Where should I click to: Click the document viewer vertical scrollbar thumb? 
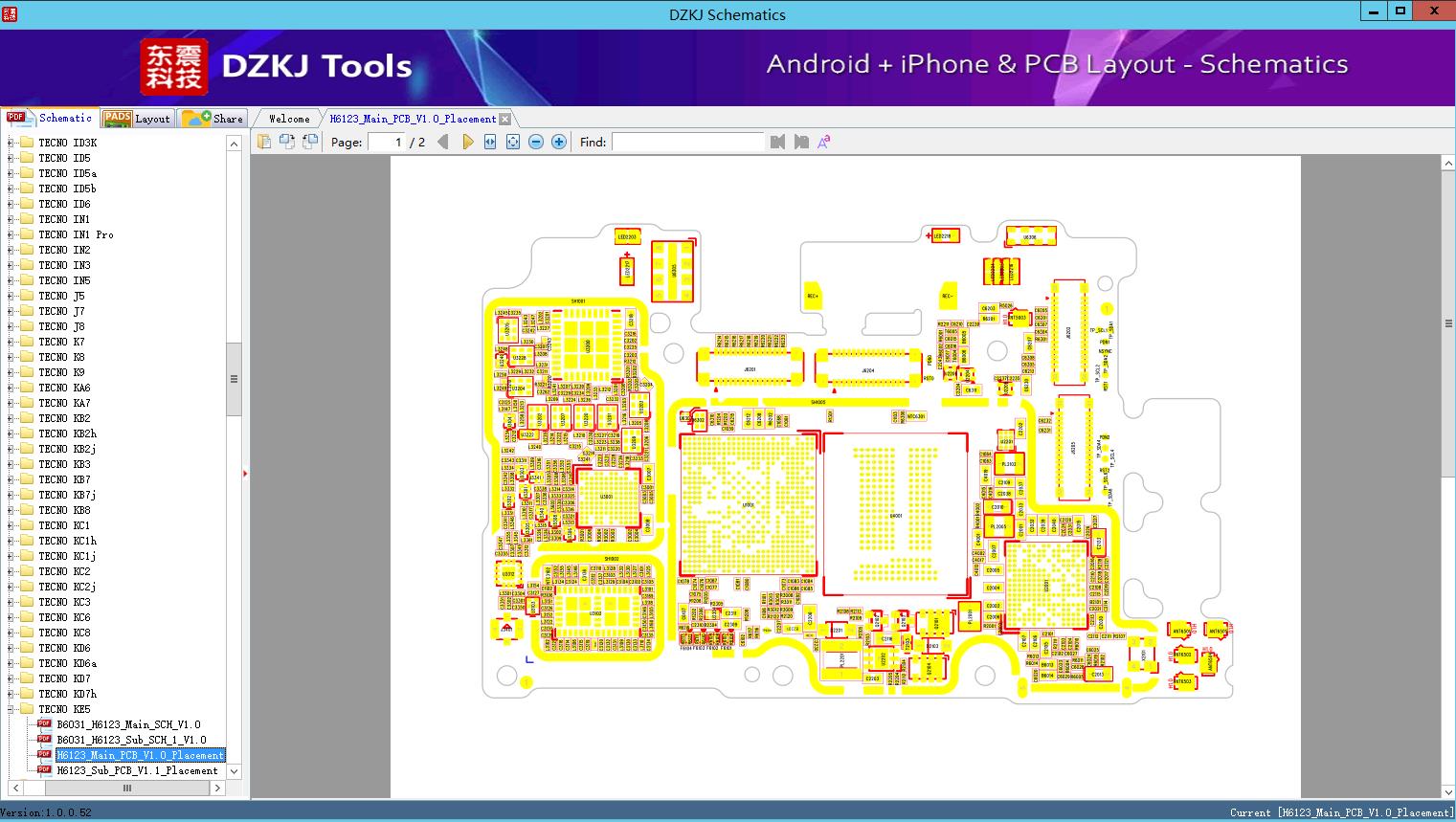tap(1448, 323)
